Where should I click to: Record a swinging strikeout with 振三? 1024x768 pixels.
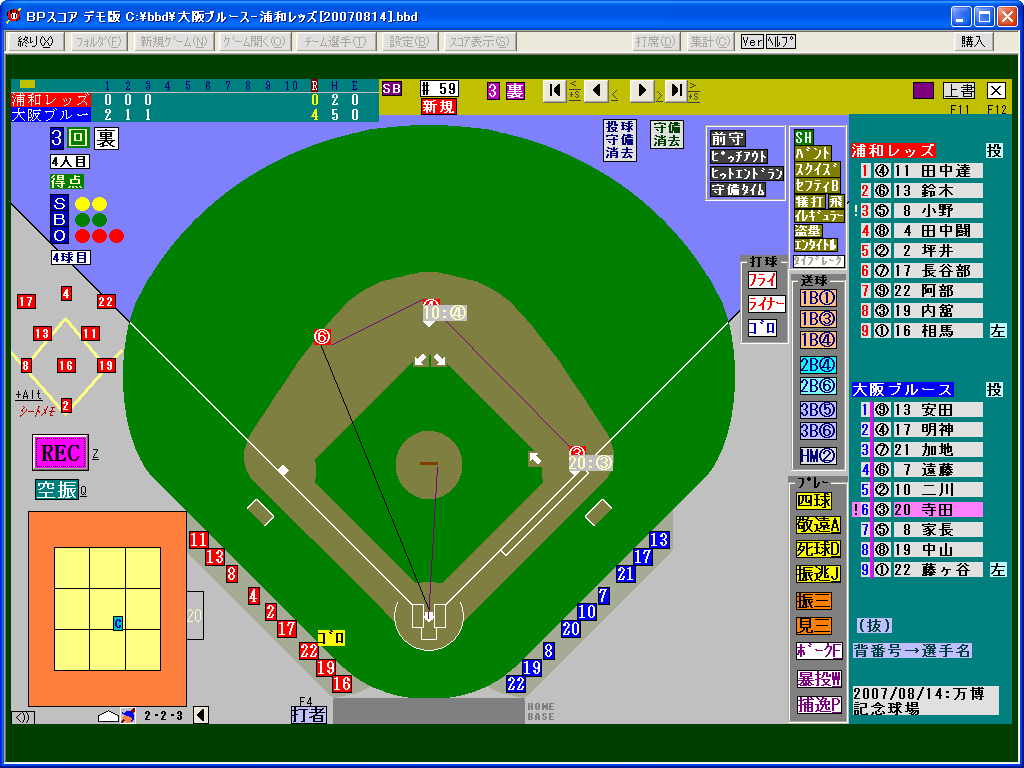[814, 601]
